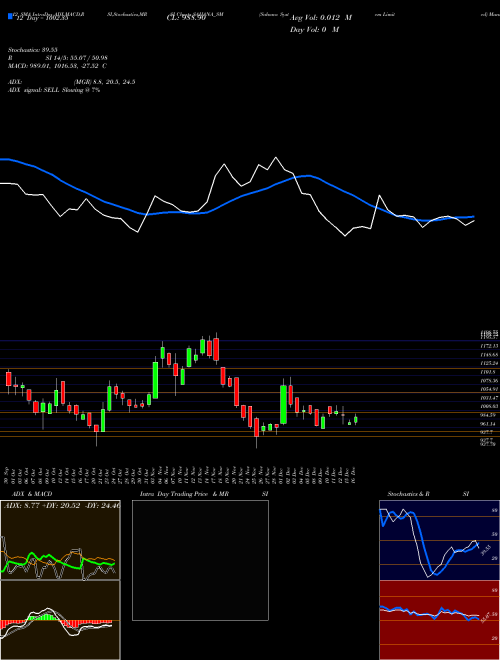Click the Stochastics: 39.53 readout

32,50
